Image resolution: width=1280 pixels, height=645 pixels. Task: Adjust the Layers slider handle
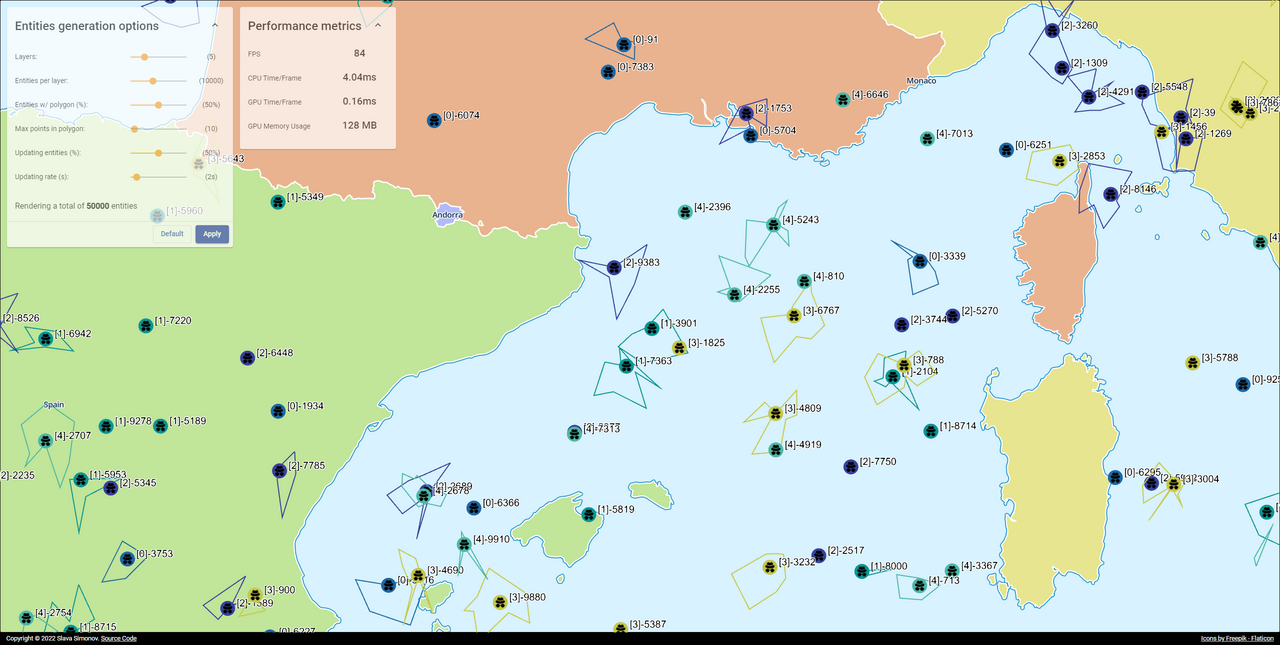(x=145, y=57)
